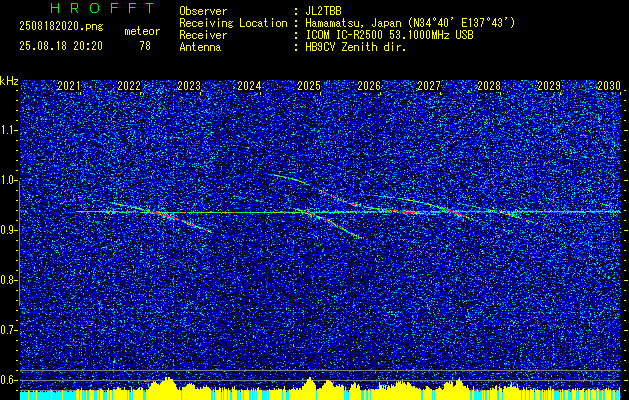629x400 pixels.
Task: Click the yellow signal peak below 2025
Action: pyautogui.click(x=309, y=382)
